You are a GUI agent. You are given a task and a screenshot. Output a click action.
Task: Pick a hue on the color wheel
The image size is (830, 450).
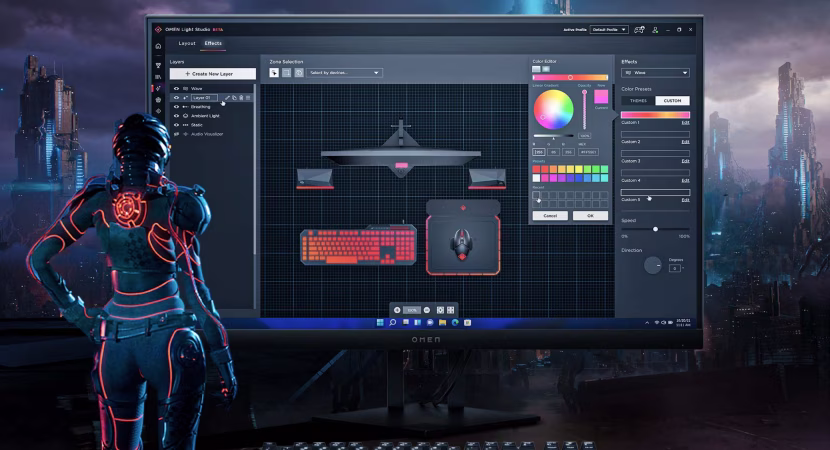pos(553,110)
